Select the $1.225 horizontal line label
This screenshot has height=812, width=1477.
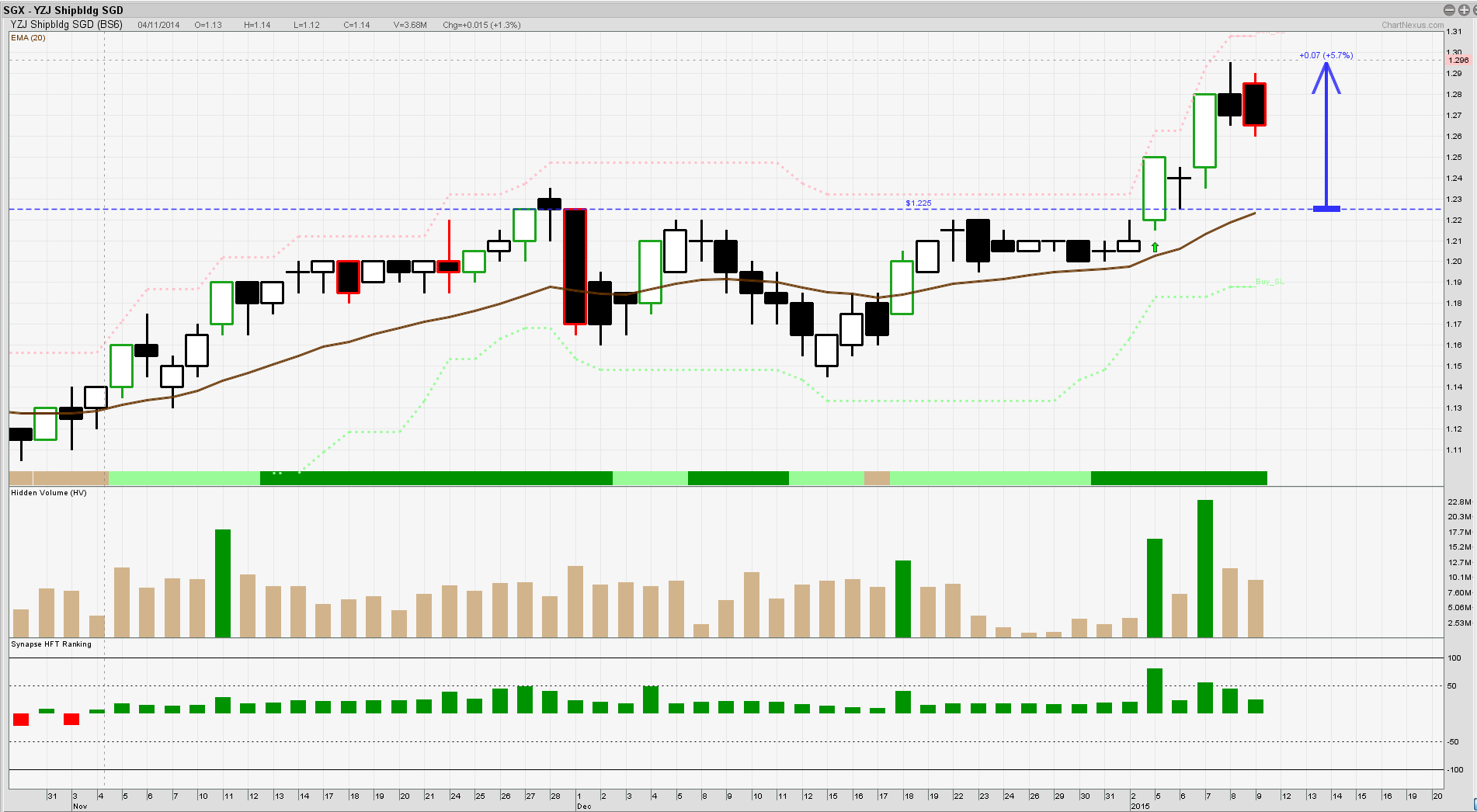[x=918, y=203]
